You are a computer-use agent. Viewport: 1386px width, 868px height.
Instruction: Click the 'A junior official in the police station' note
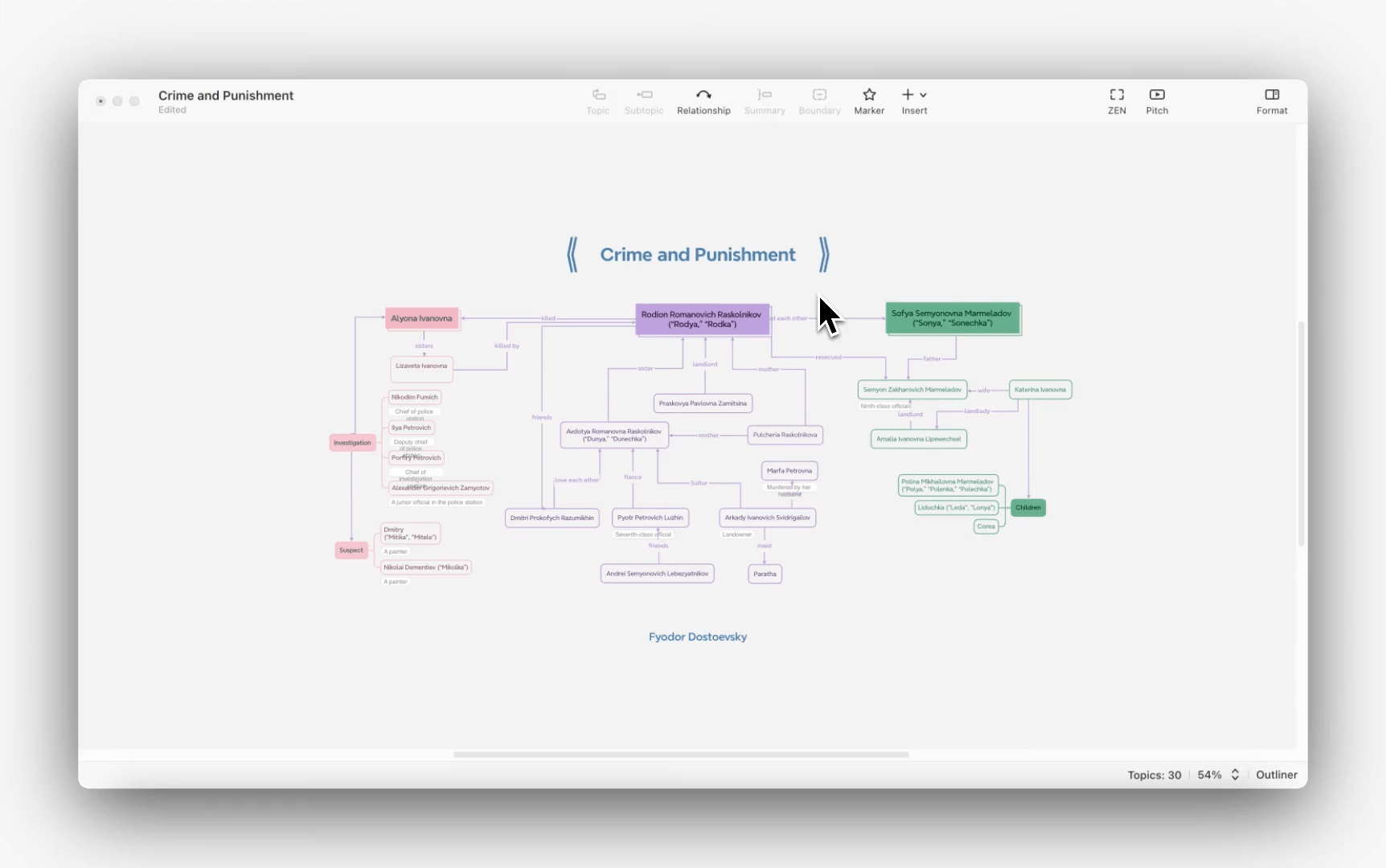click(437, 502)
